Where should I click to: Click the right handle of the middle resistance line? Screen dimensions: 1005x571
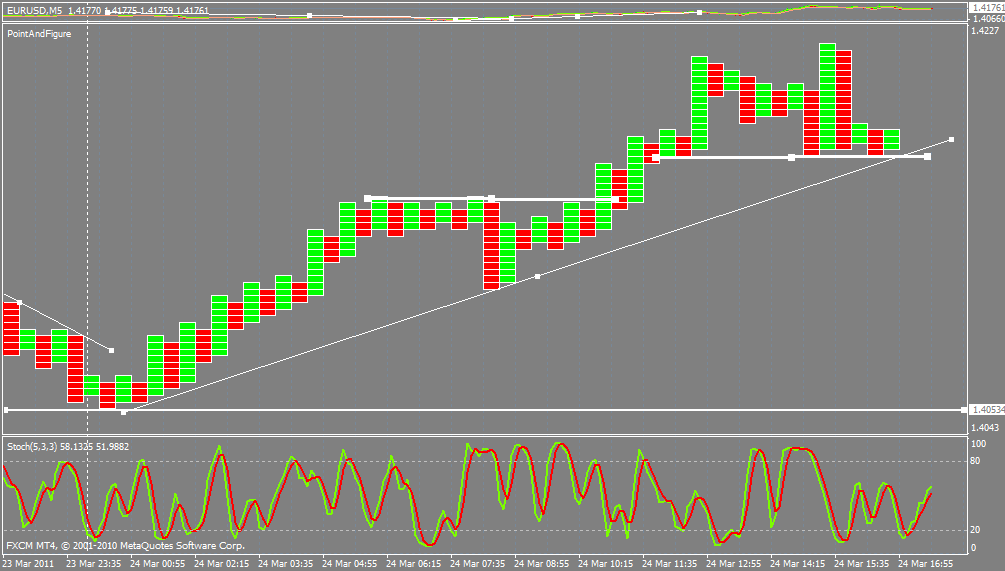616,199
